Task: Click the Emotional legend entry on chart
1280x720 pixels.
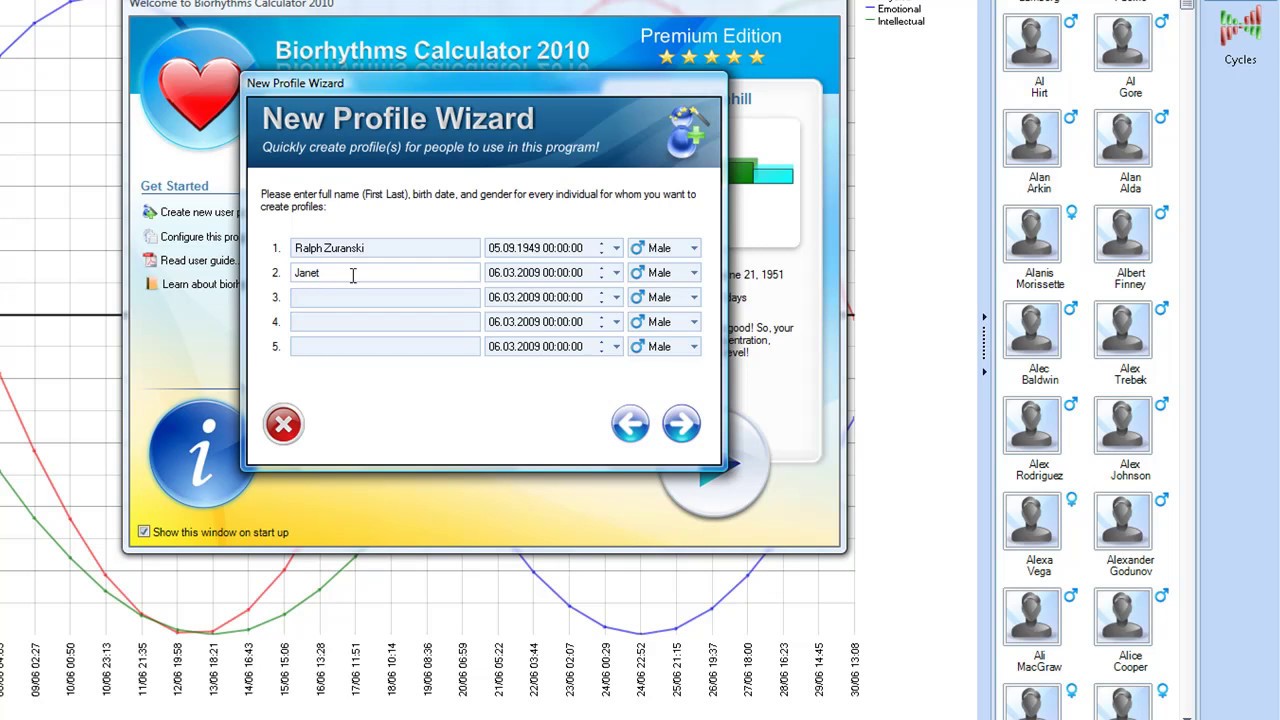Action: (x=891, y=9)
